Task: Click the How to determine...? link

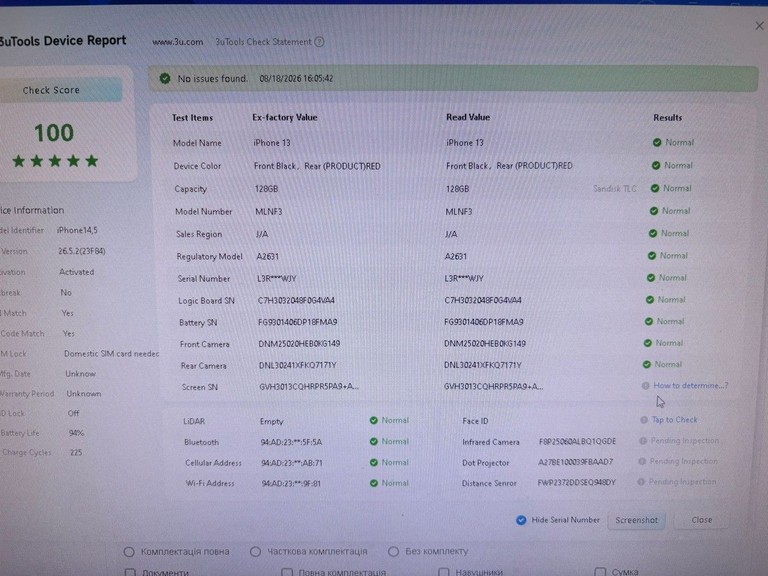Action: (691, 385)
